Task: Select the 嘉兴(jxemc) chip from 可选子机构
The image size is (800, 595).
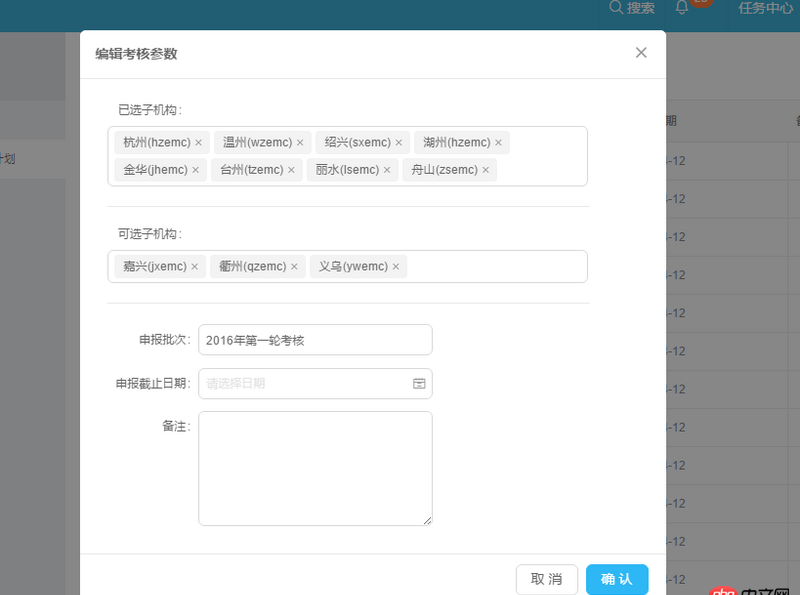Action: coord(150,266)
